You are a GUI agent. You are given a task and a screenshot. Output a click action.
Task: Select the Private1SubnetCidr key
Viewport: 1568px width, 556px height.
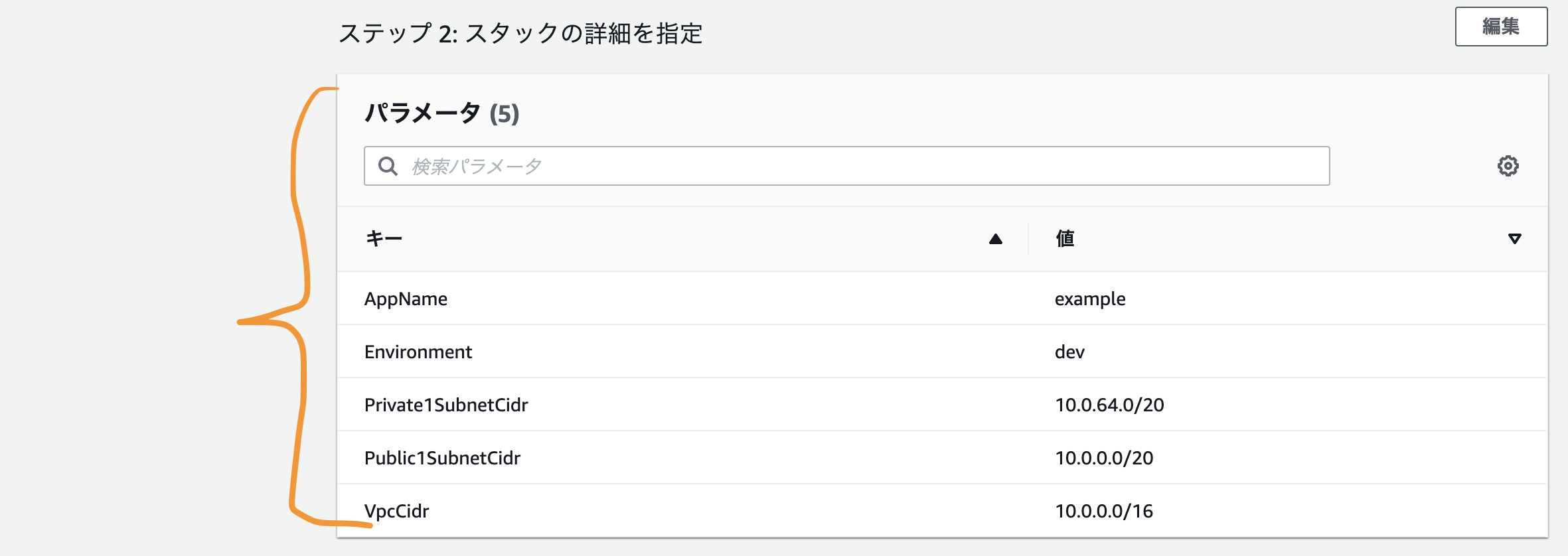446,405
